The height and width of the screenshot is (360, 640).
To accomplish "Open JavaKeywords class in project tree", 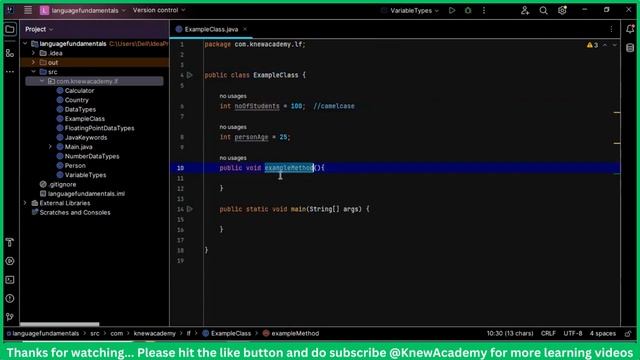I will [x=86, y=138].
